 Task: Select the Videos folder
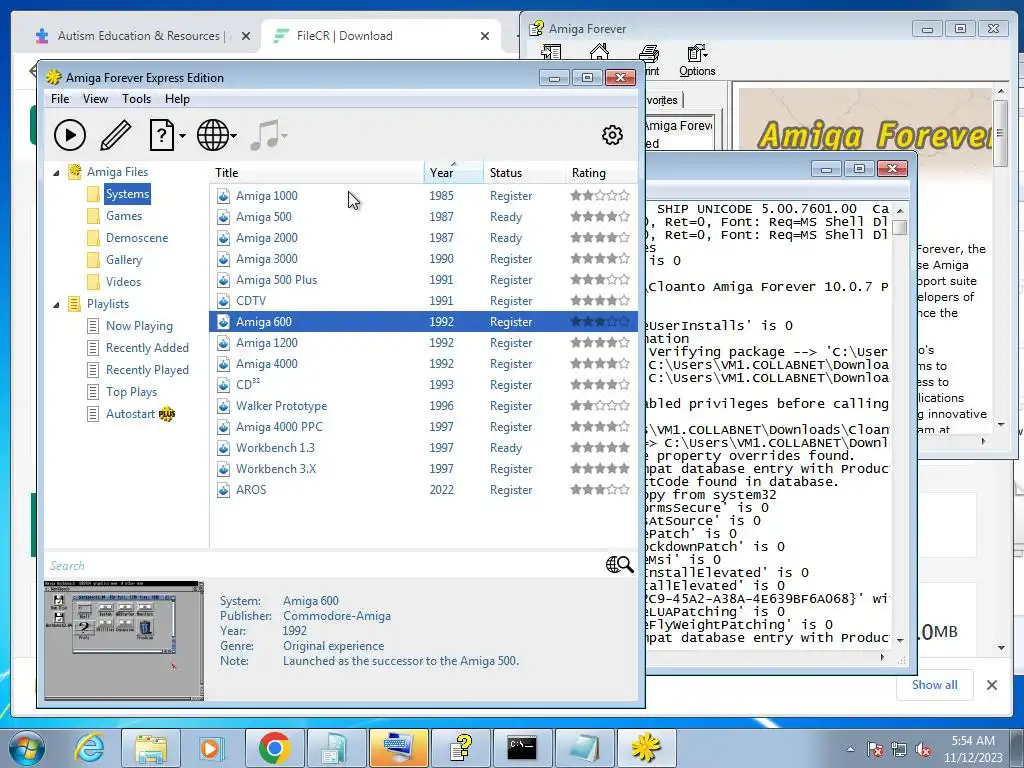[123, 281]
